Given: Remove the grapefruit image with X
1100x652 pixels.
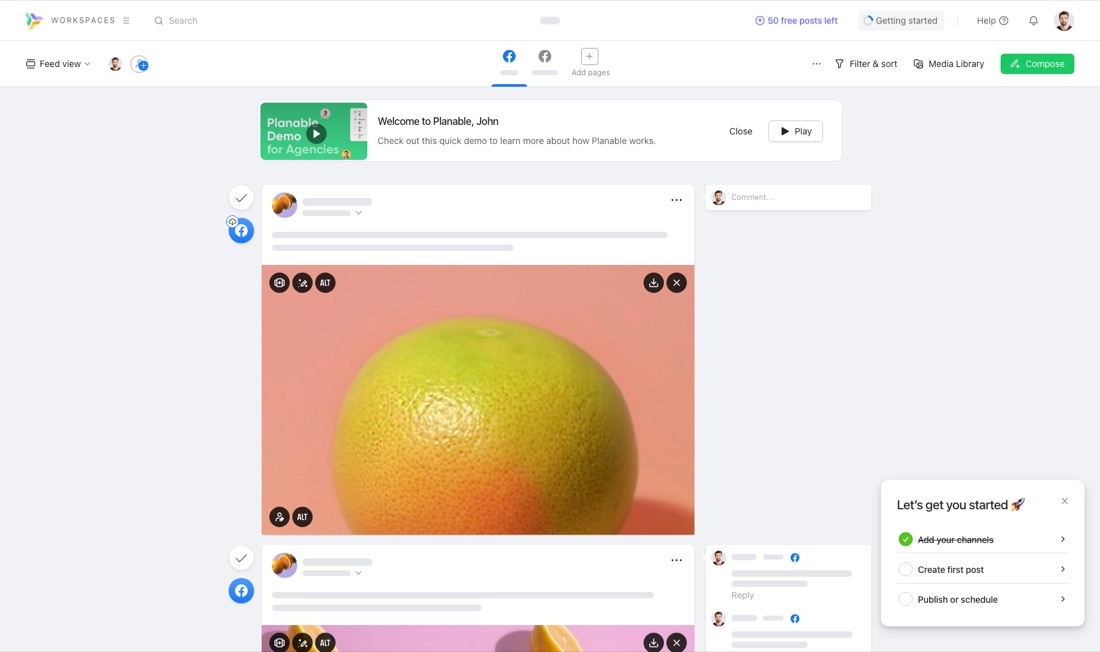Looking at the screenshot, I should click(x=676, y=283).
